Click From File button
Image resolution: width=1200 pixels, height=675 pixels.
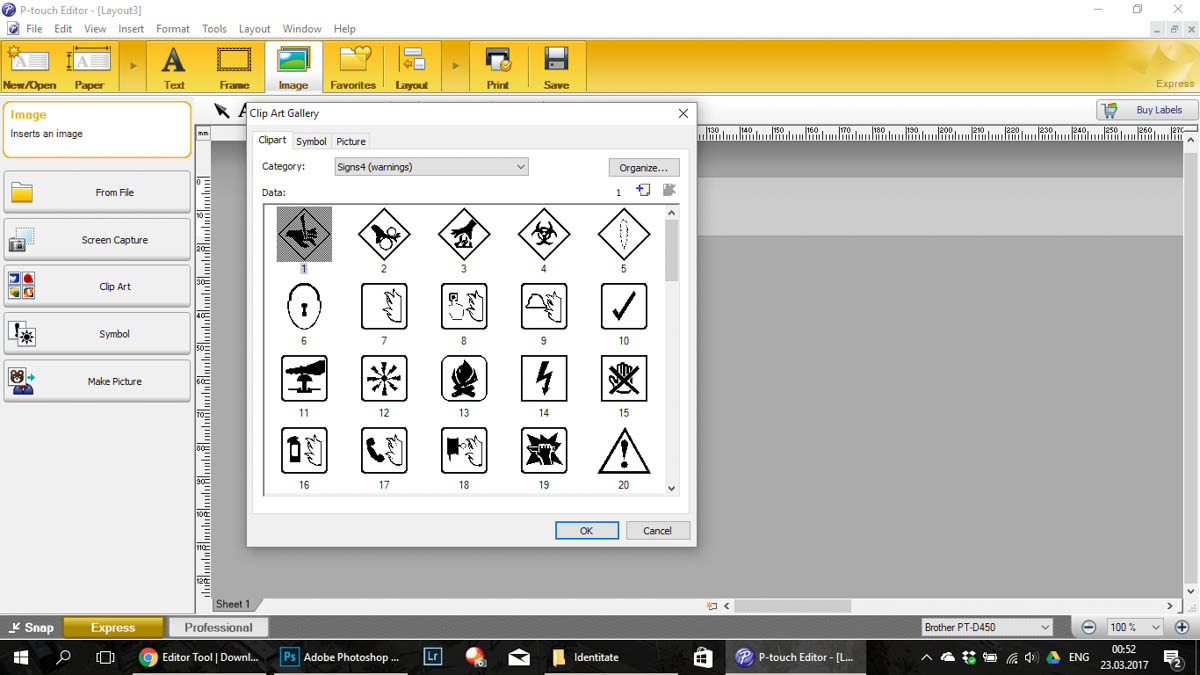pyautogui.click(x=97, y=192)
